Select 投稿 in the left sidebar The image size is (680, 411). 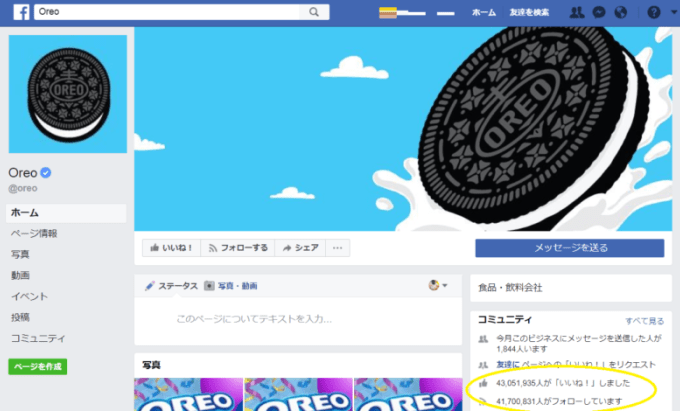20,317
